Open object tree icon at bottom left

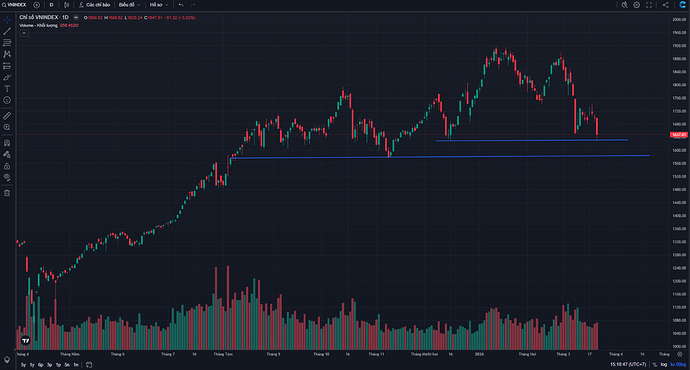7,359
